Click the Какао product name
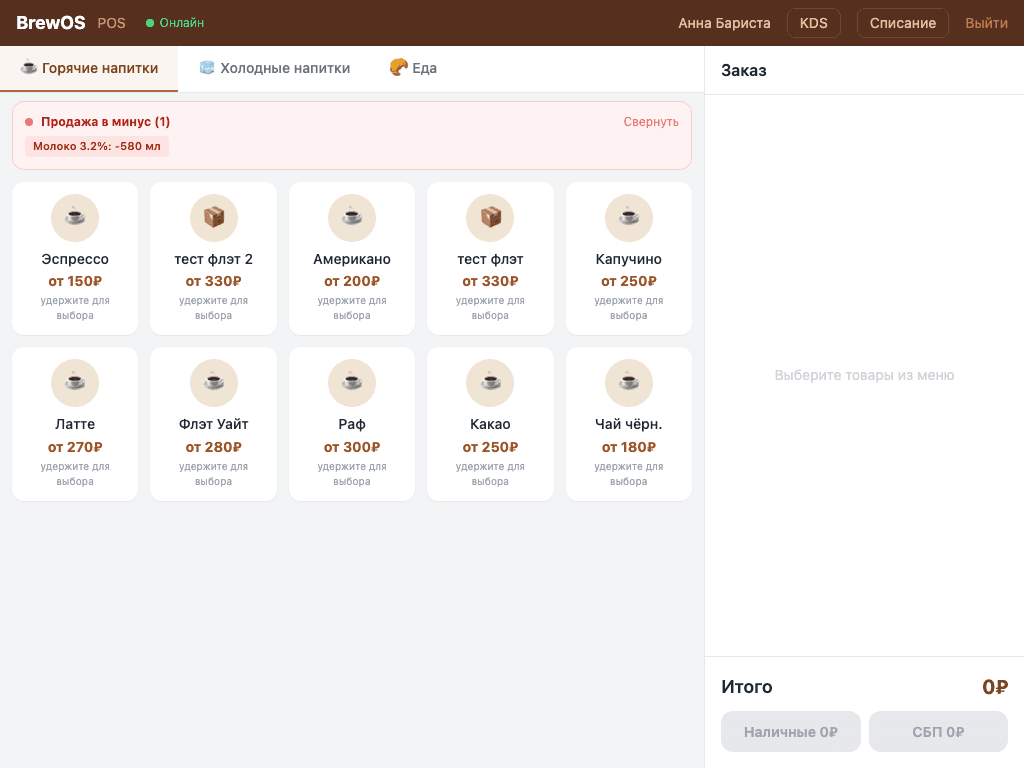This screenshot has width=1024, height=768. point(490,424)
